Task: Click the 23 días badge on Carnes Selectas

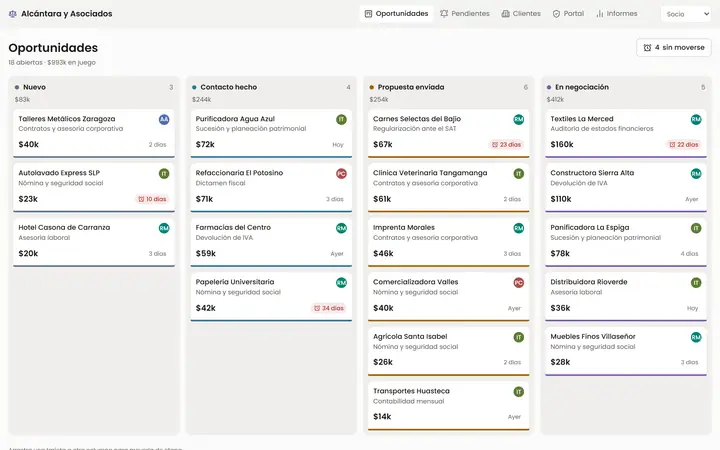Action: click(506, 145)
